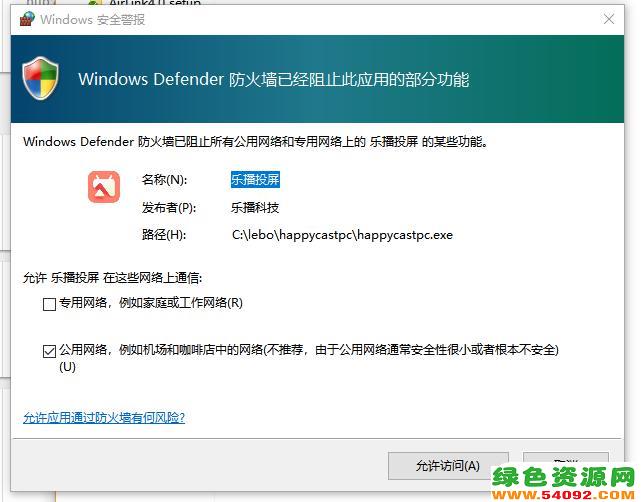
Task: Click the banner heading Windows Defender 防火墙已经阻止此应用的部分功能
Action: [x=273, y=79]
